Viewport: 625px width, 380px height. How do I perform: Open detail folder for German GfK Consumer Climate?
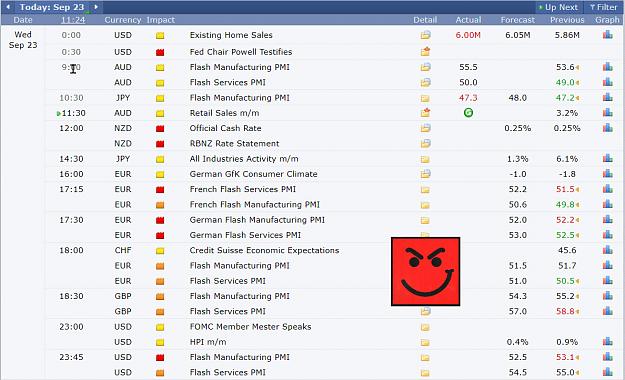pyautogui.click(x=425, y=174)
